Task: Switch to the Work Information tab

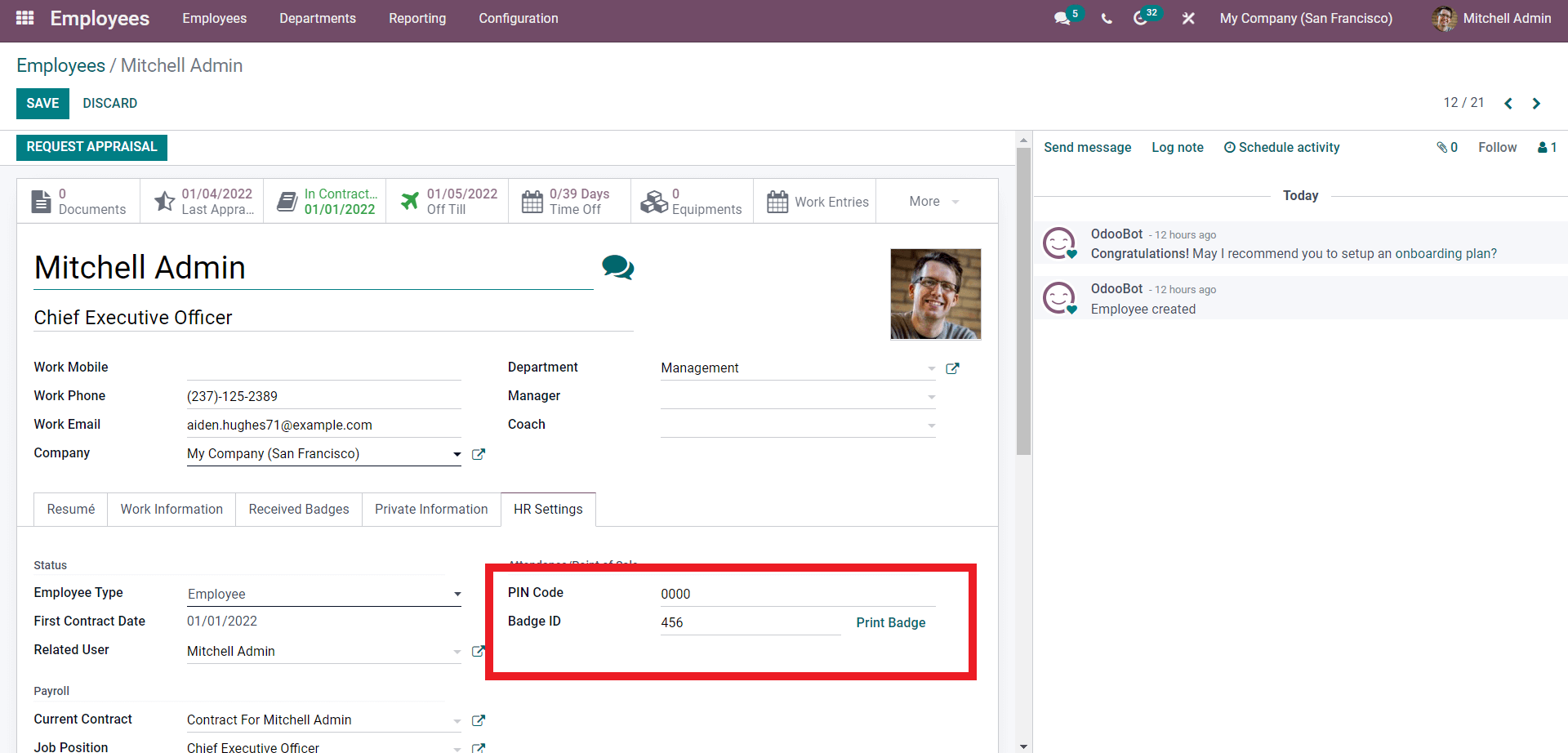Action: pyautogui.click(x=171, y=509)
